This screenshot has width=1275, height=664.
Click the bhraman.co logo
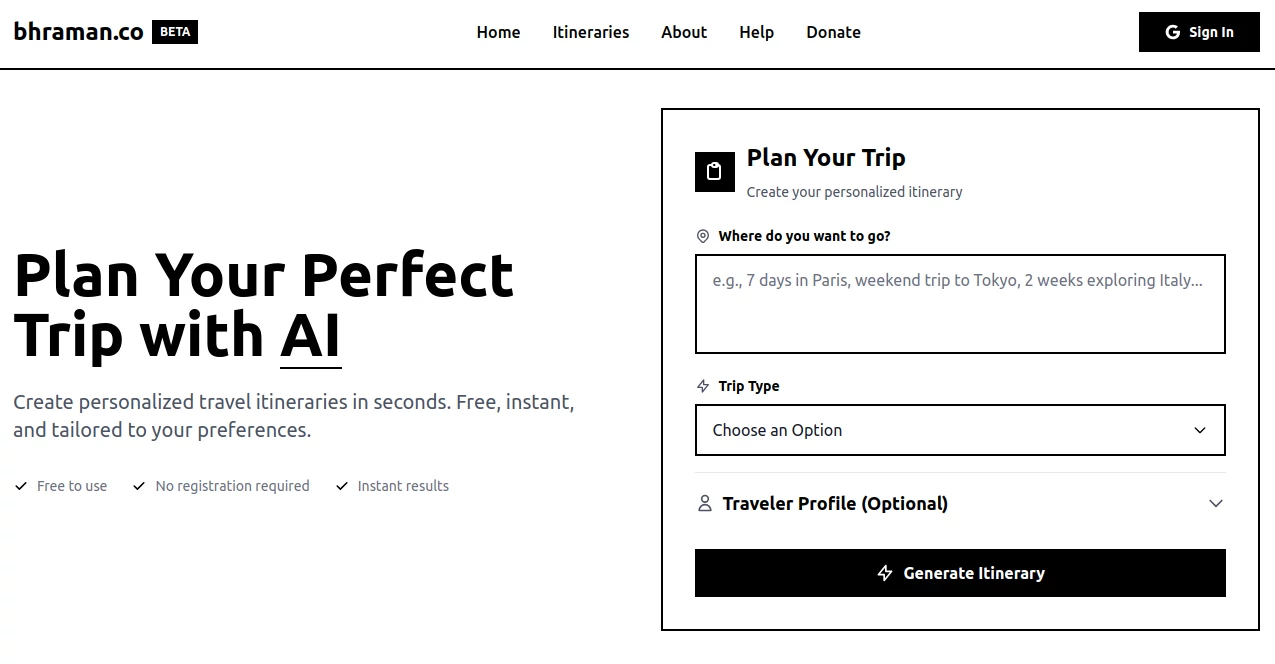tap(79, 32)
